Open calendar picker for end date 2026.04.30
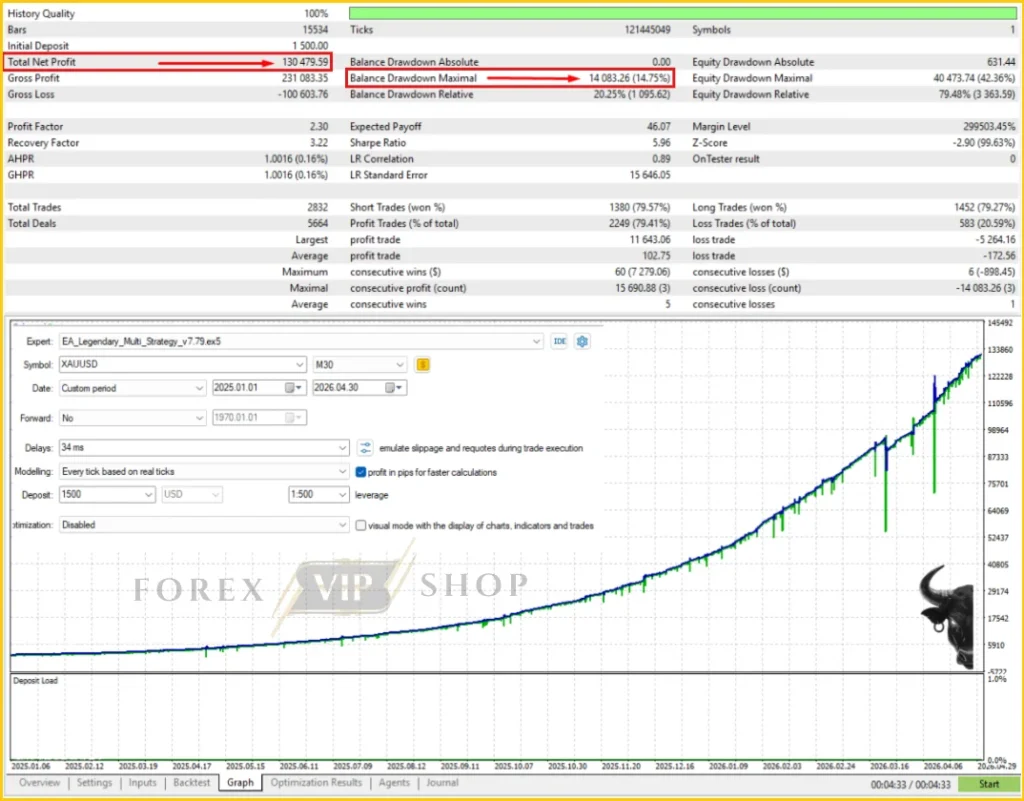This screenshot has width=1024, height=801. (x=394, y=388)
